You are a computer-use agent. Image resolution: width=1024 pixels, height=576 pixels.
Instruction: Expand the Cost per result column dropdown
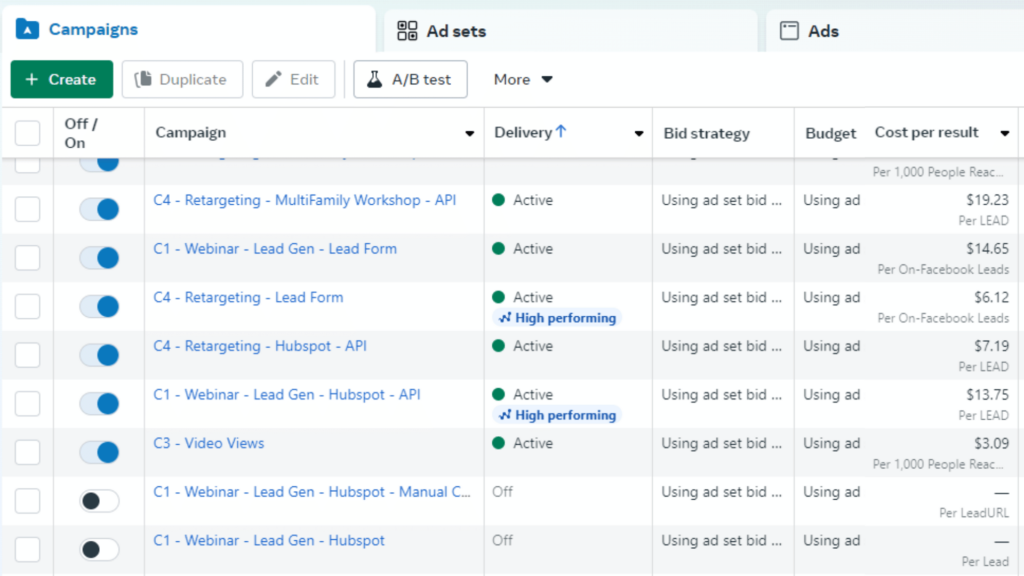pyautogui.click(x=1004, y=134)
